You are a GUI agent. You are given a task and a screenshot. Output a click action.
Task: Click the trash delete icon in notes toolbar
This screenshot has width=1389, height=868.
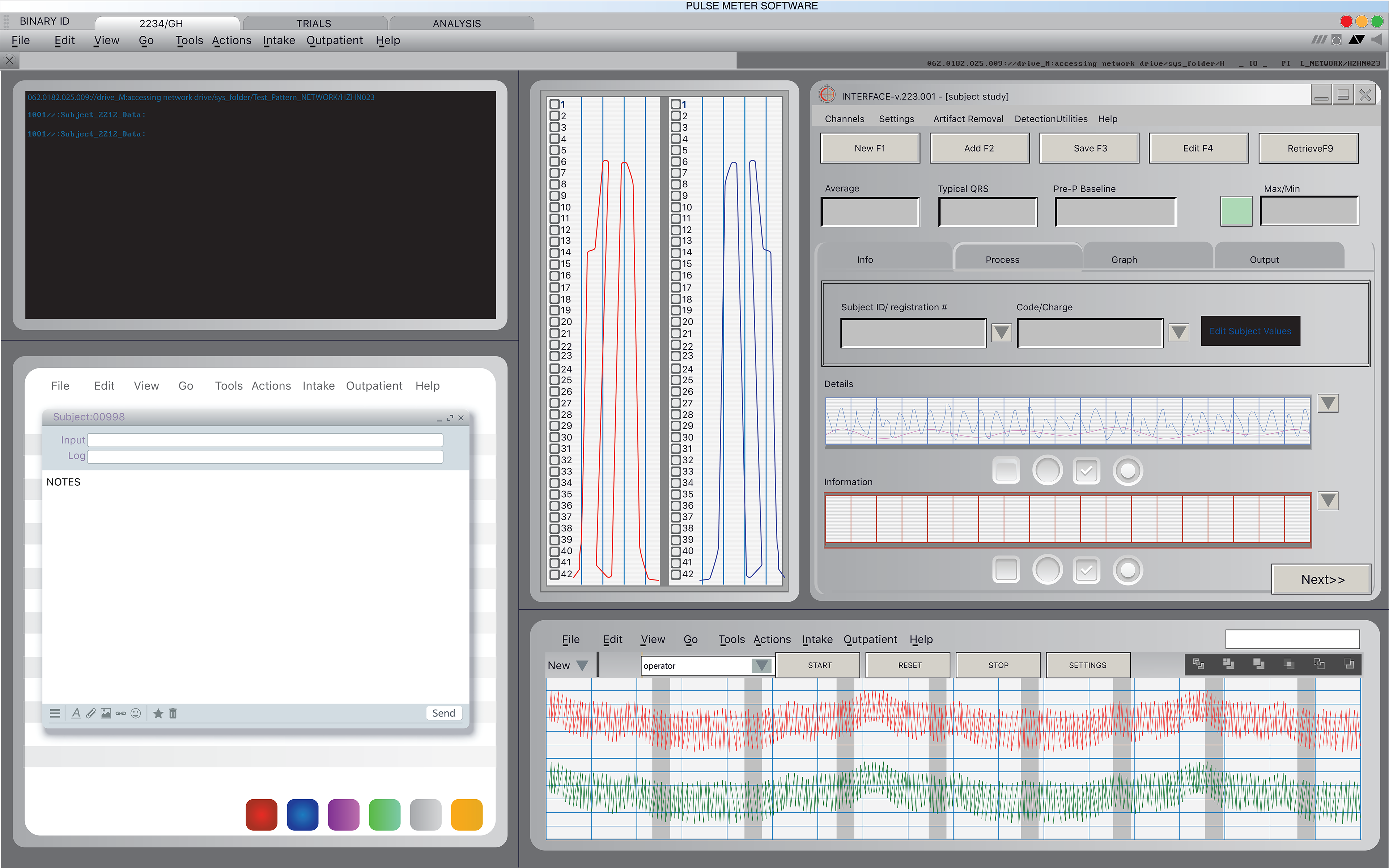[173, 713]
